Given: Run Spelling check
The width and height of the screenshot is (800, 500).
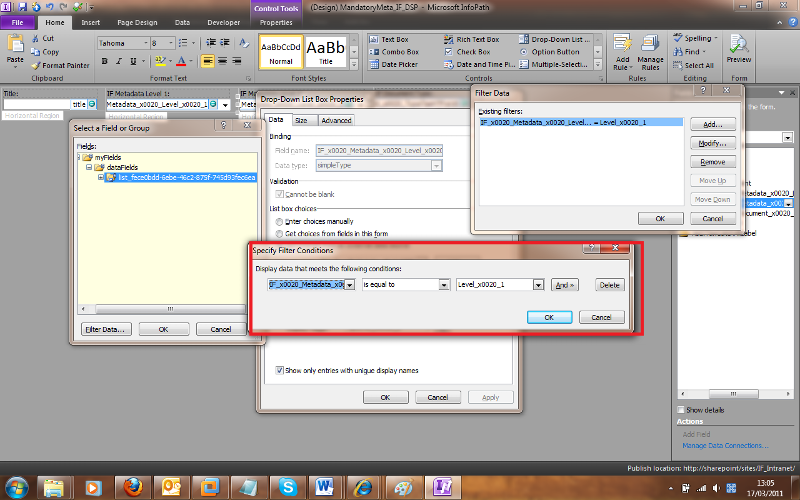Looking at the screenshot, I should [x=695, y=38].
